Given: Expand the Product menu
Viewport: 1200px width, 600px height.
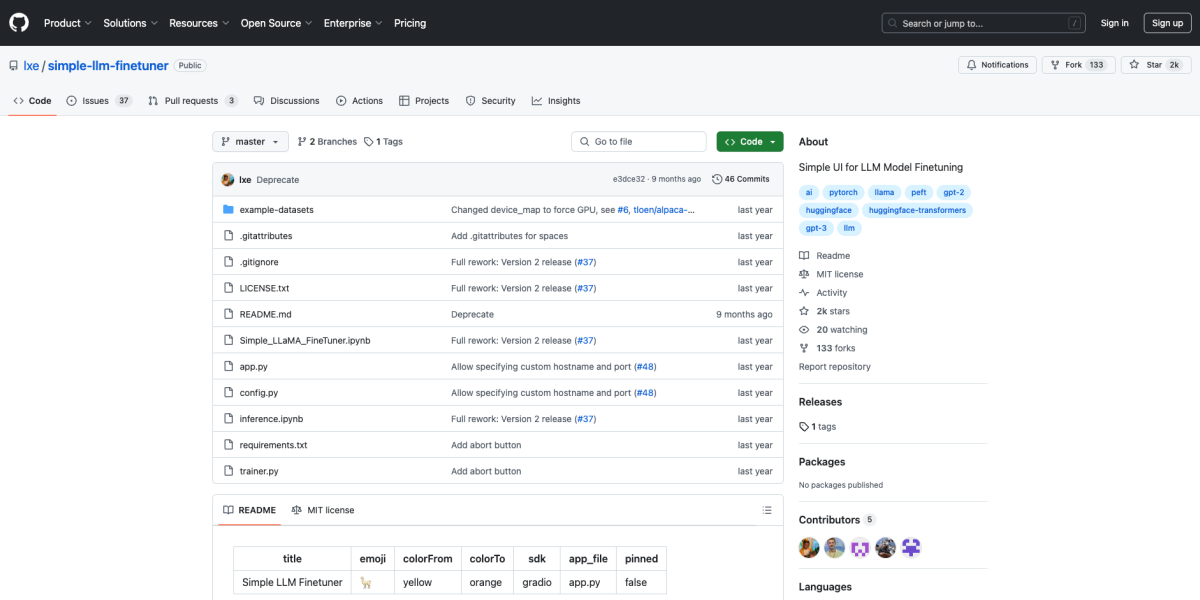Looking at the screenshot, I should coord(67,23).
